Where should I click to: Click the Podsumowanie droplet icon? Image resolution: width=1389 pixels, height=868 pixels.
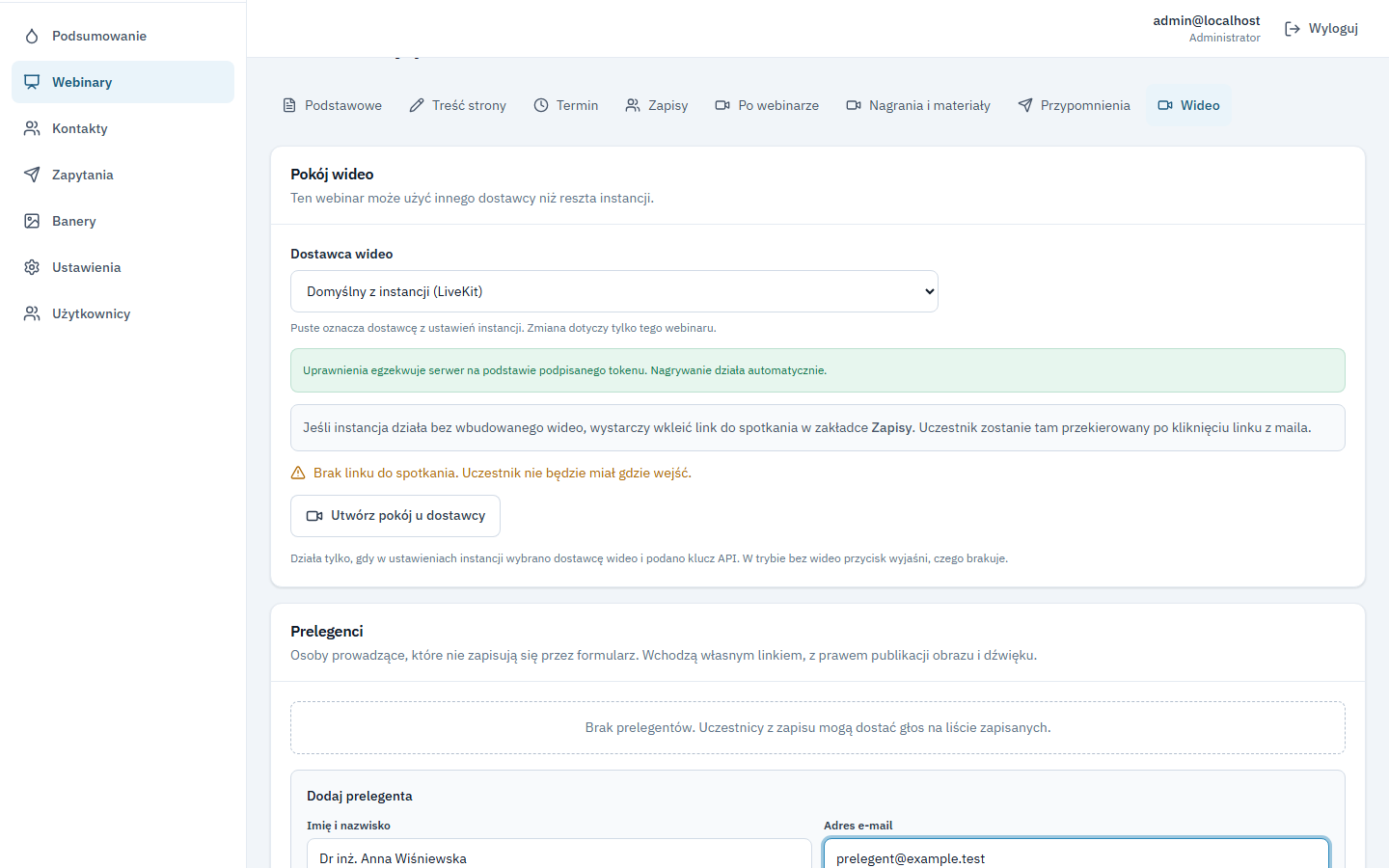click(32, 36)
